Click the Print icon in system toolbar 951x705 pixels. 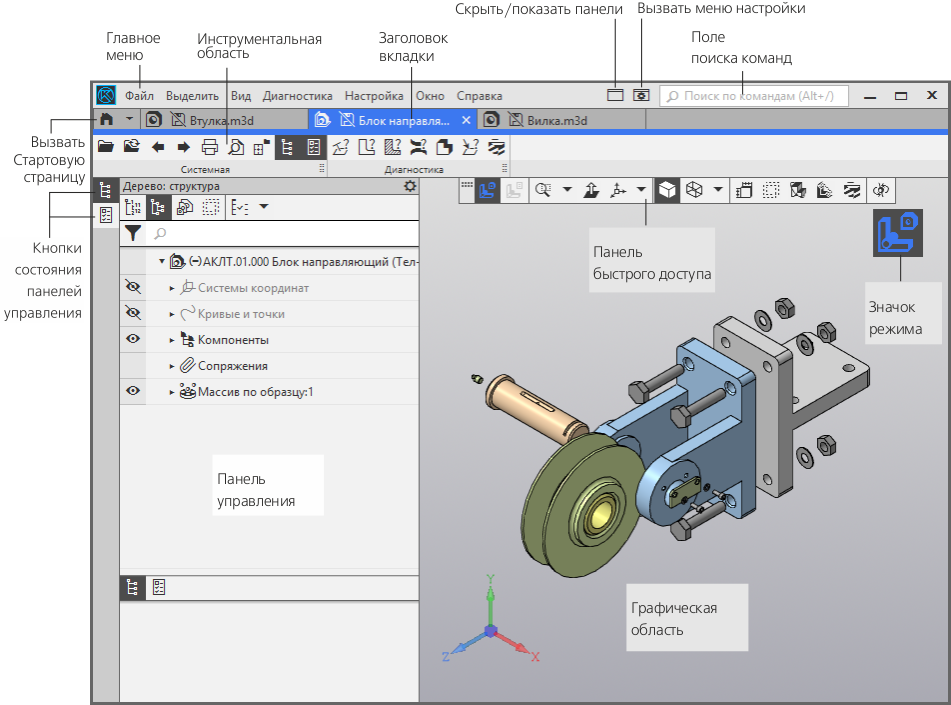pos(210,147)
